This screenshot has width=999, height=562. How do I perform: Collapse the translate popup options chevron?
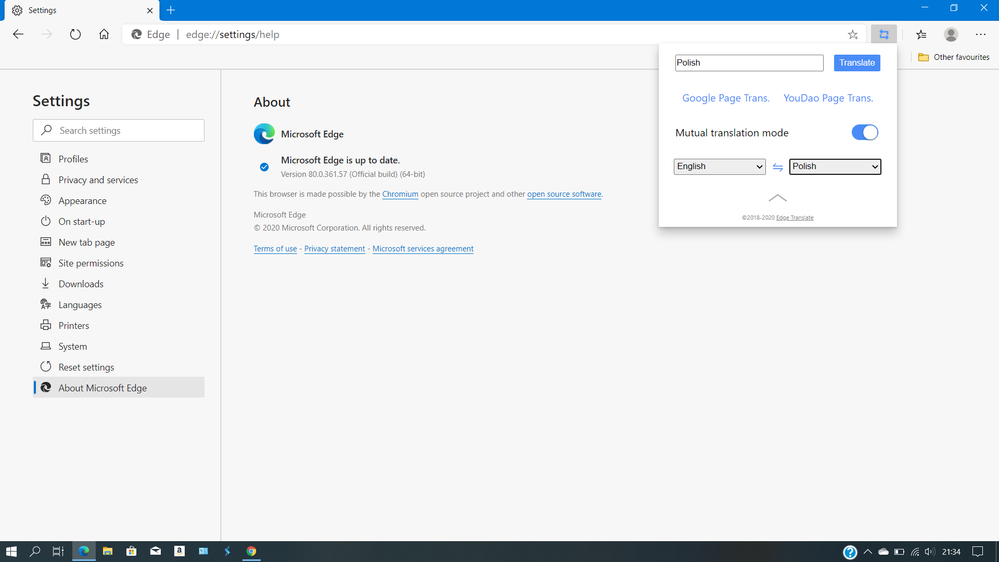point(777,198)
